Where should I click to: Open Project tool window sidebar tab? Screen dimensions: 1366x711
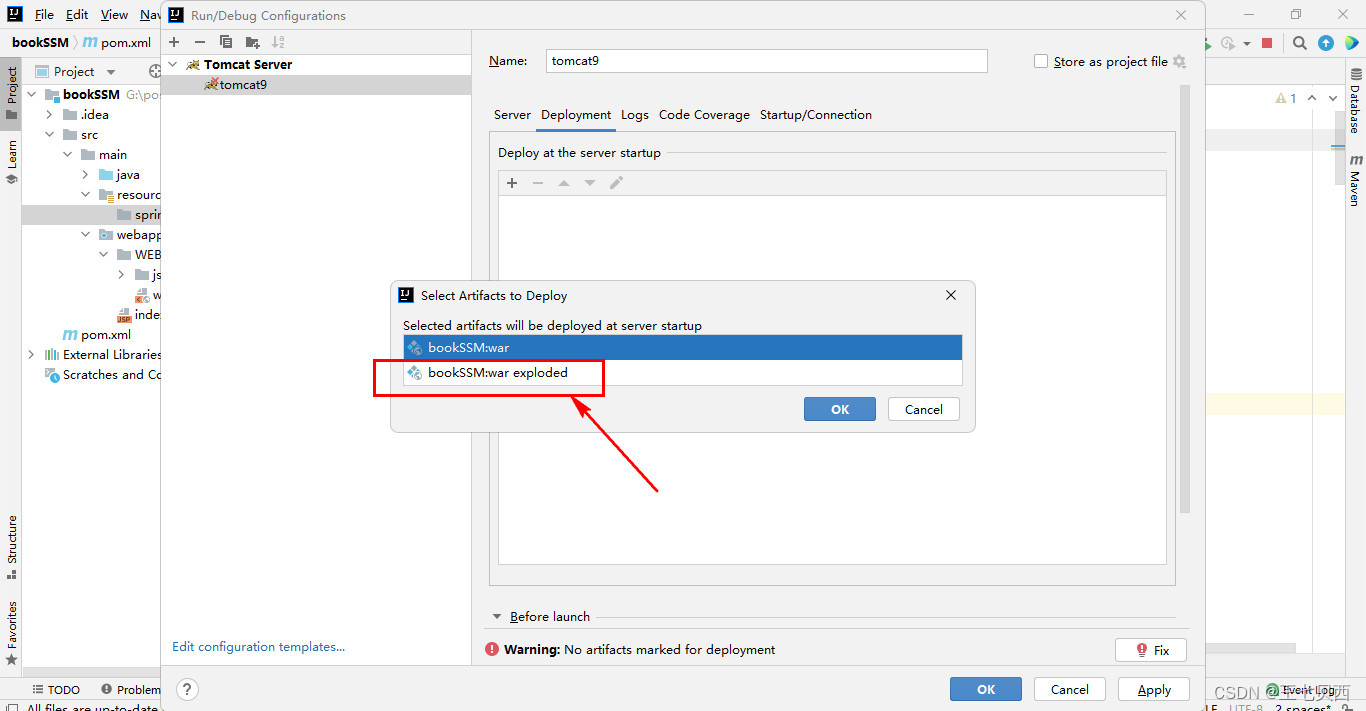(12, 93)
